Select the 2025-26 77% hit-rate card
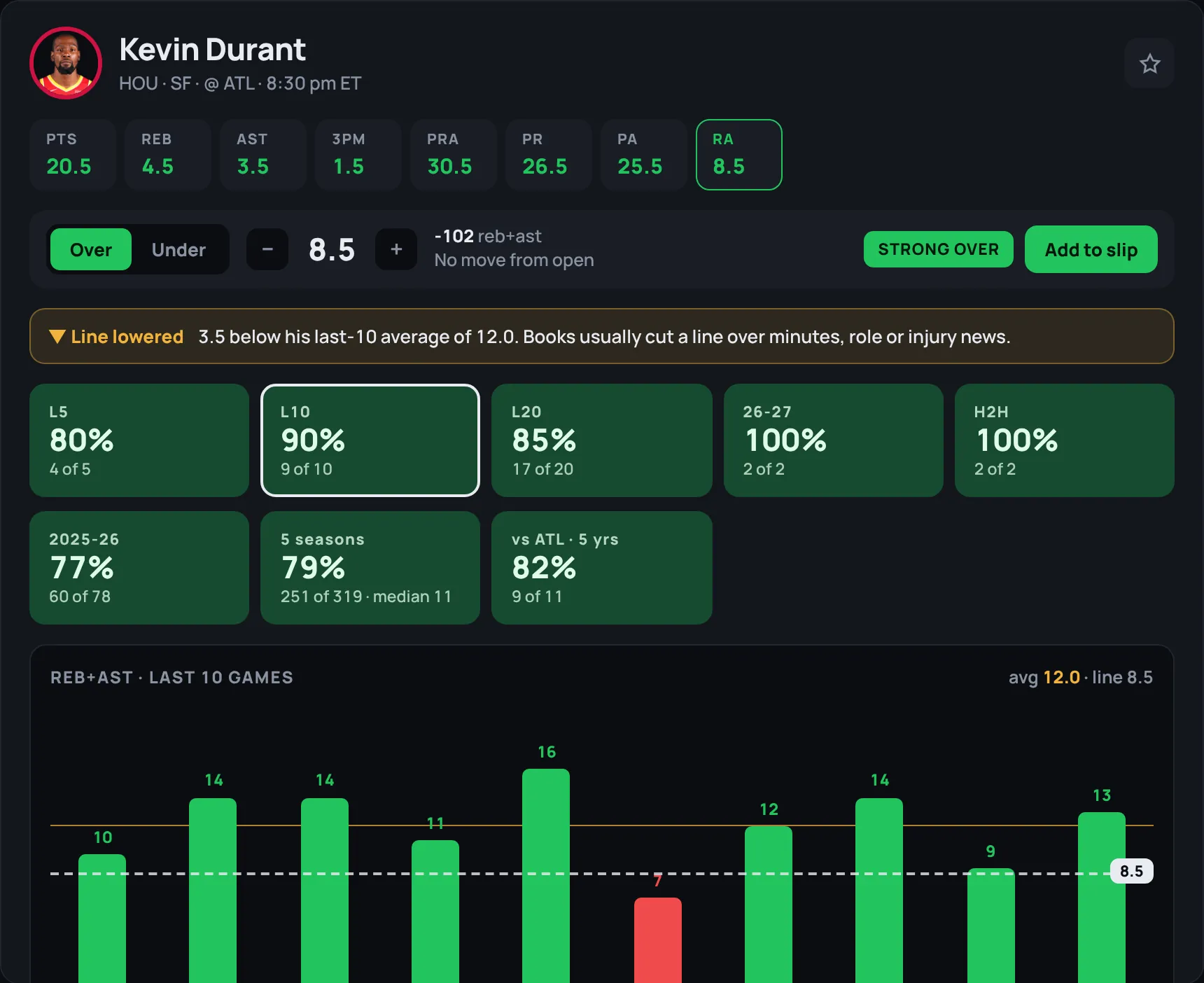The image size is (1204, 983). click(x=139, y=568)
